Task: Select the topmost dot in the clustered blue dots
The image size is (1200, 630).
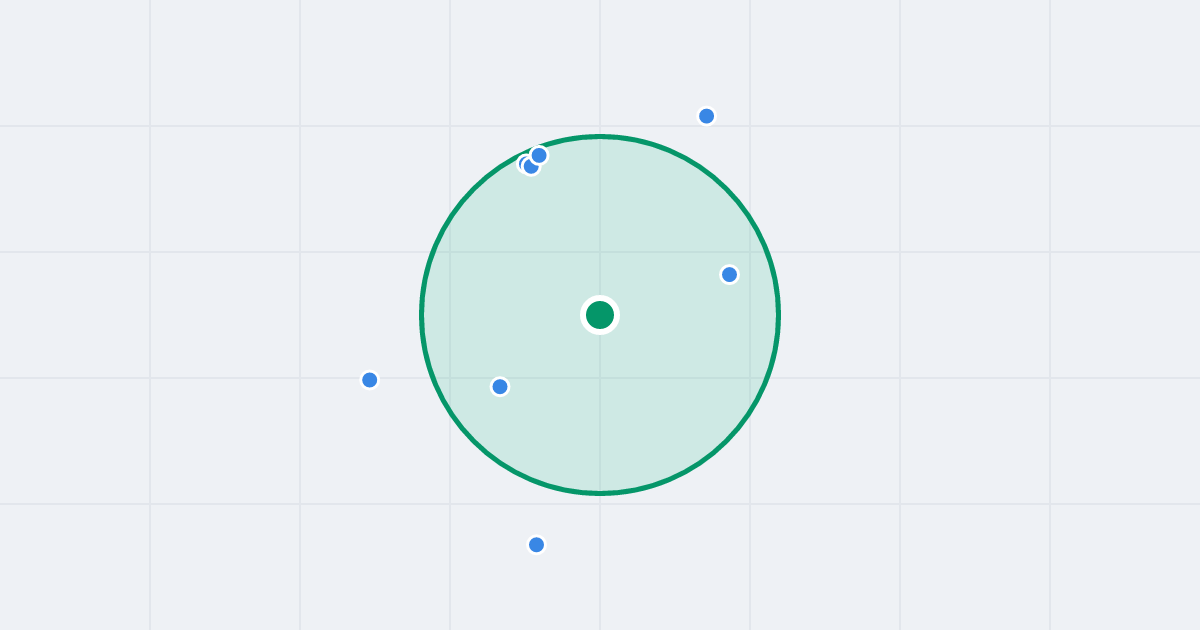Action: pos(539,155)
